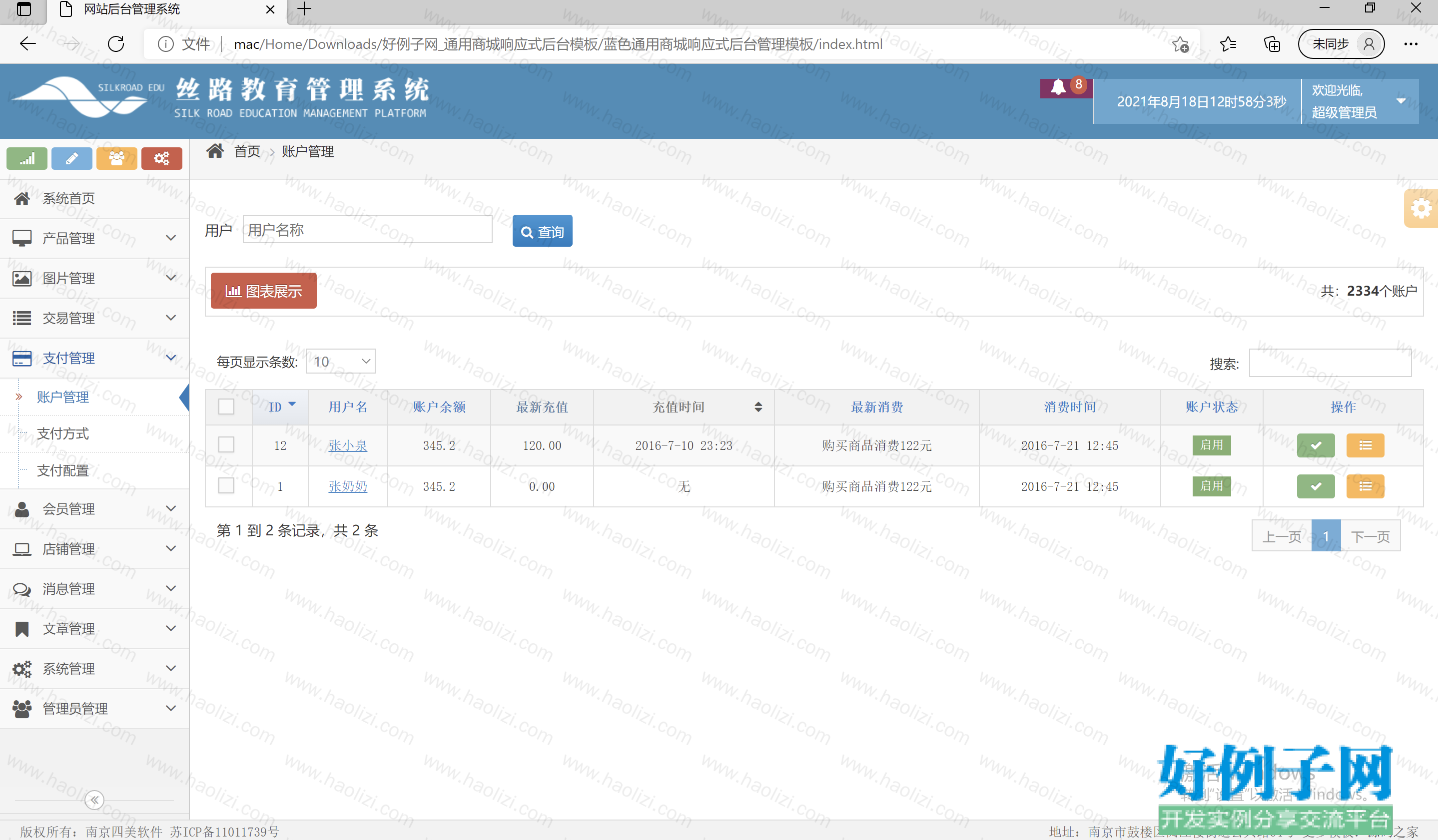Expand the 会员管理 menu
The width and height of the screenshot is (1438, 840).
click(95, 509)
